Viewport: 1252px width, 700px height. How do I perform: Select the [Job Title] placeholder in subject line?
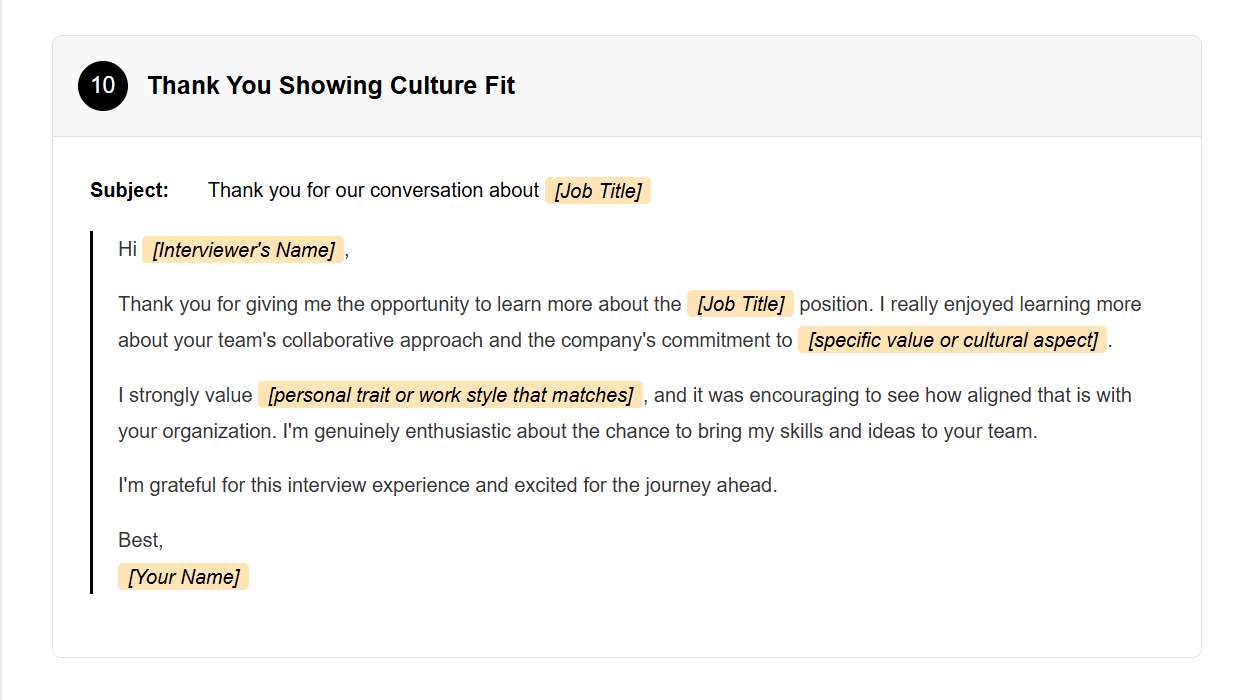pyautogui.click(x=598, y=191)
